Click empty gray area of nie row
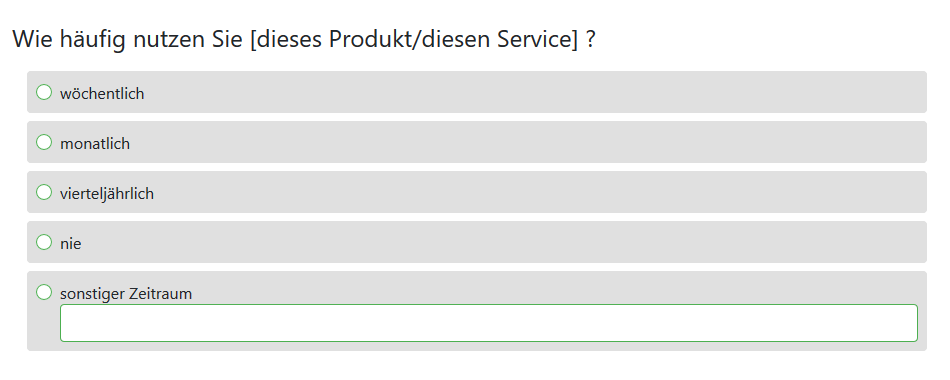 (x=503, y=242)
